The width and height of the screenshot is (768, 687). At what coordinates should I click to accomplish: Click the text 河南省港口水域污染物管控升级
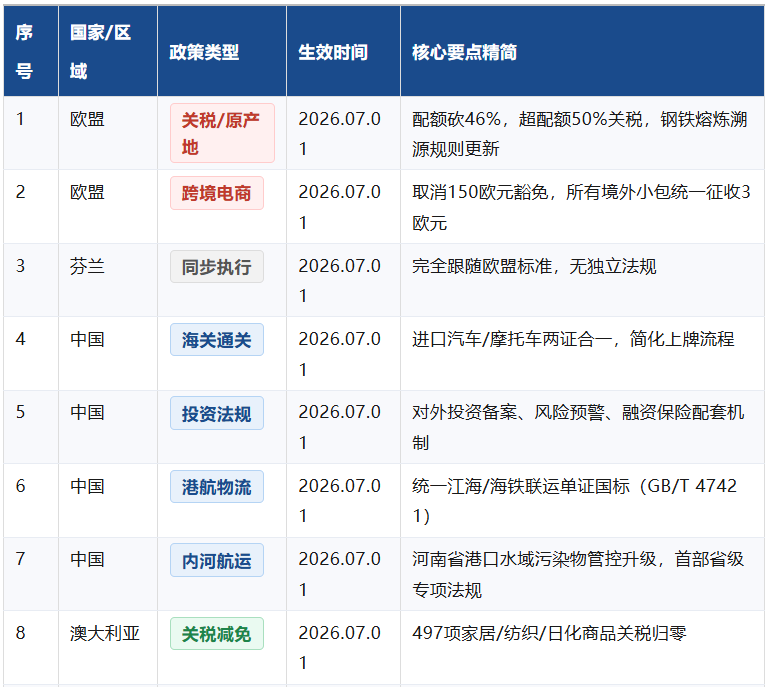coord(534,559)
